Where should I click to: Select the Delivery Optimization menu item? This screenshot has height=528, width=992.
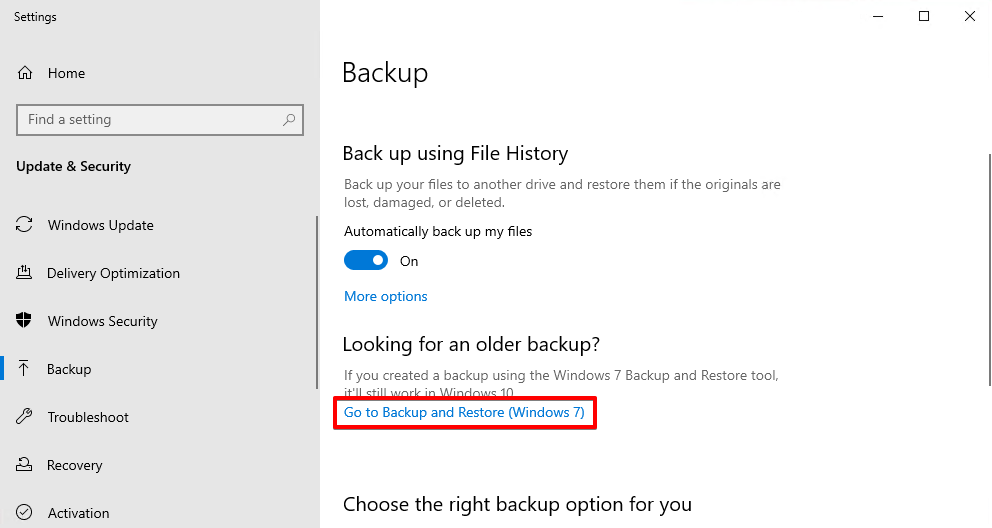point(113,273)
